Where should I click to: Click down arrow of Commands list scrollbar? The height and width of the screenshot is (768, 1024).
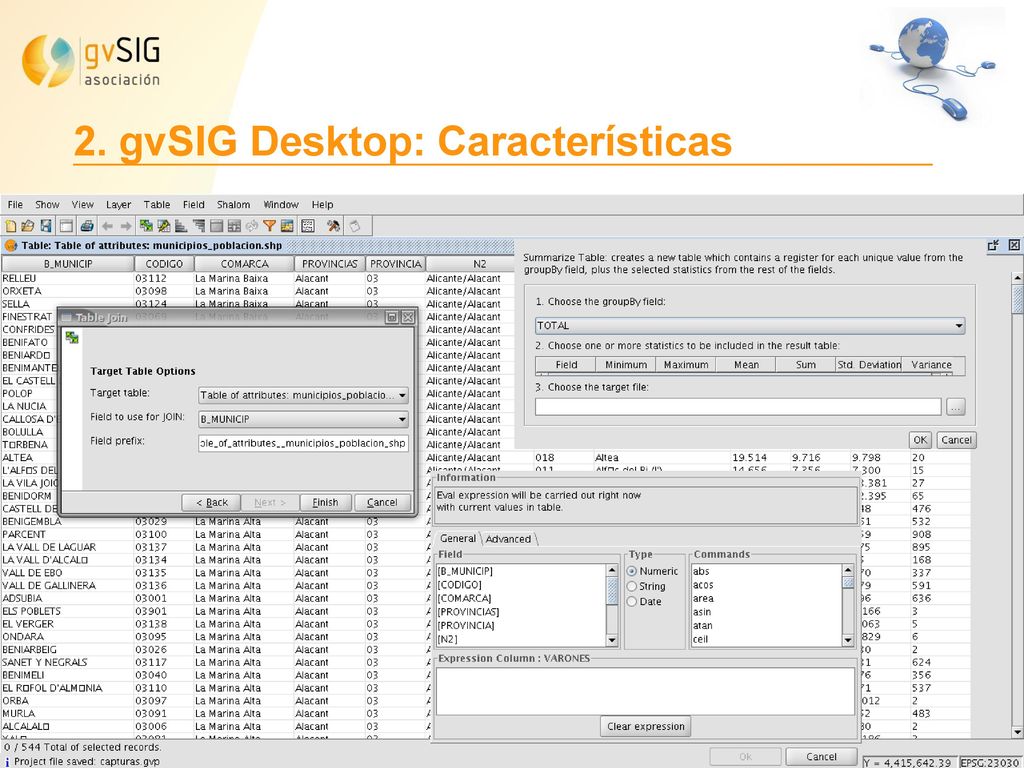coord(848,641)
